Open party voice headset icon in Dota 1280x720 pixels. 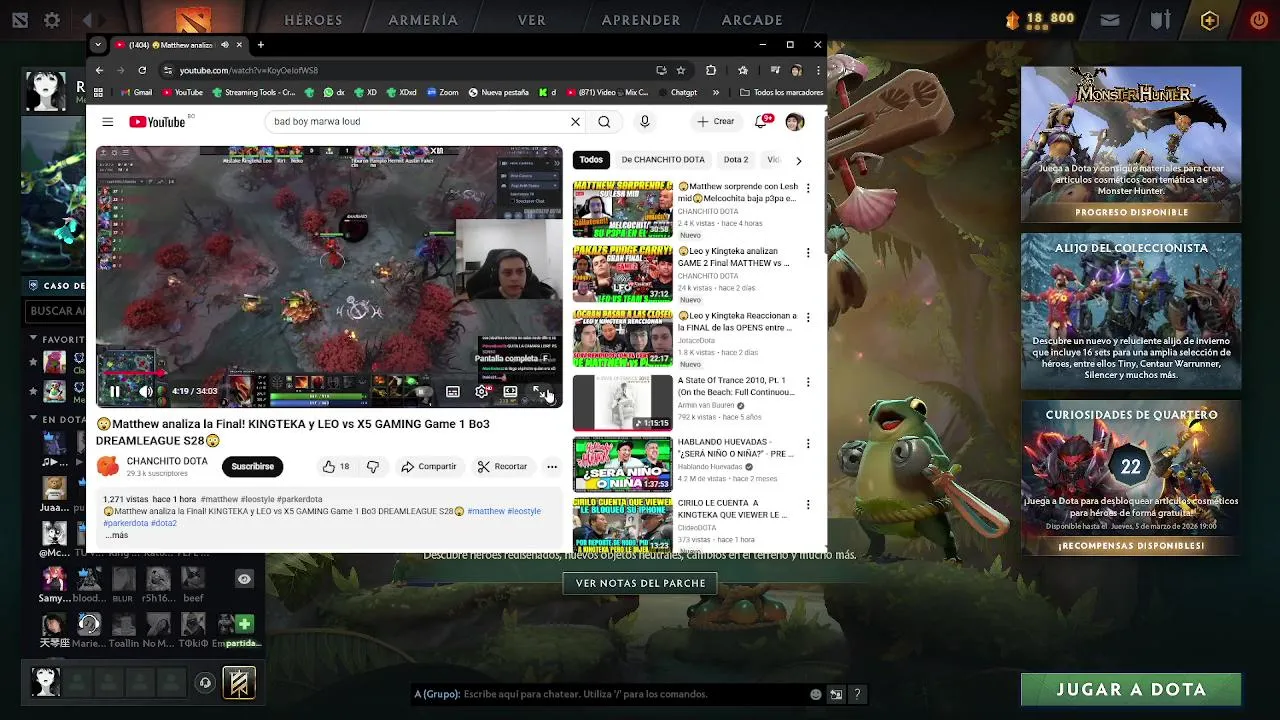click(205, 683)
